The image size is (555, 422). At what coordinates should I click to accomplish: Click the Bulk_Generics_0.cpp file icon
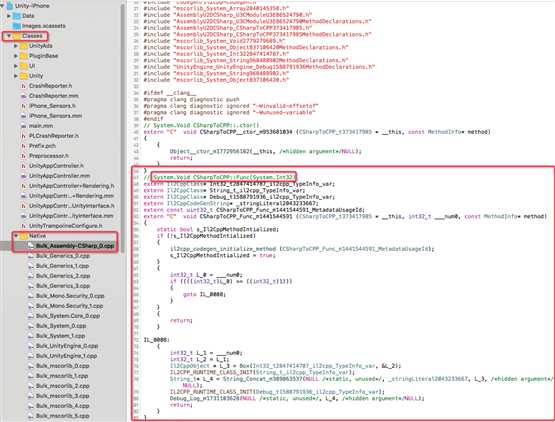(x=31, y=256)
